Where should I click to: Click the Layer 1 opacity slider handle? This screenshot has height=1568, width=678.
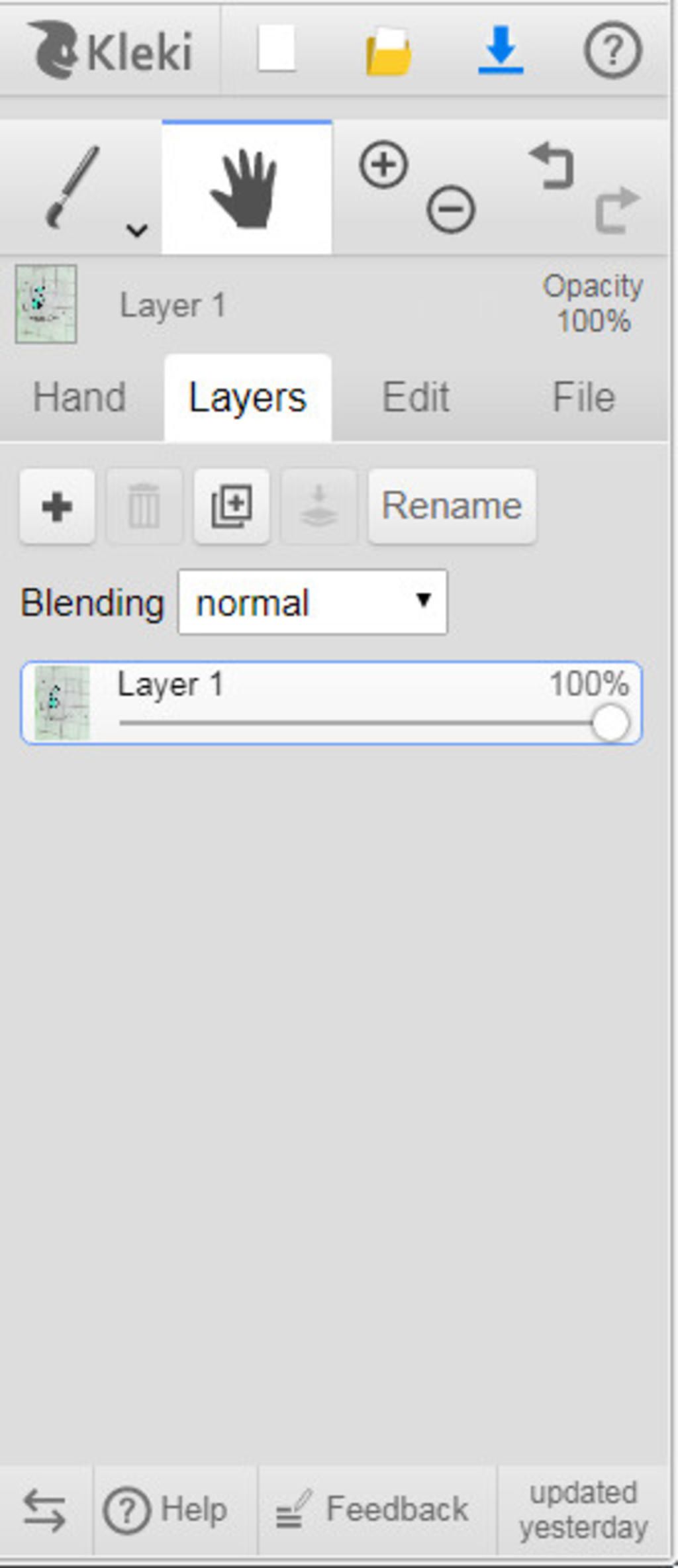point(610,723)
